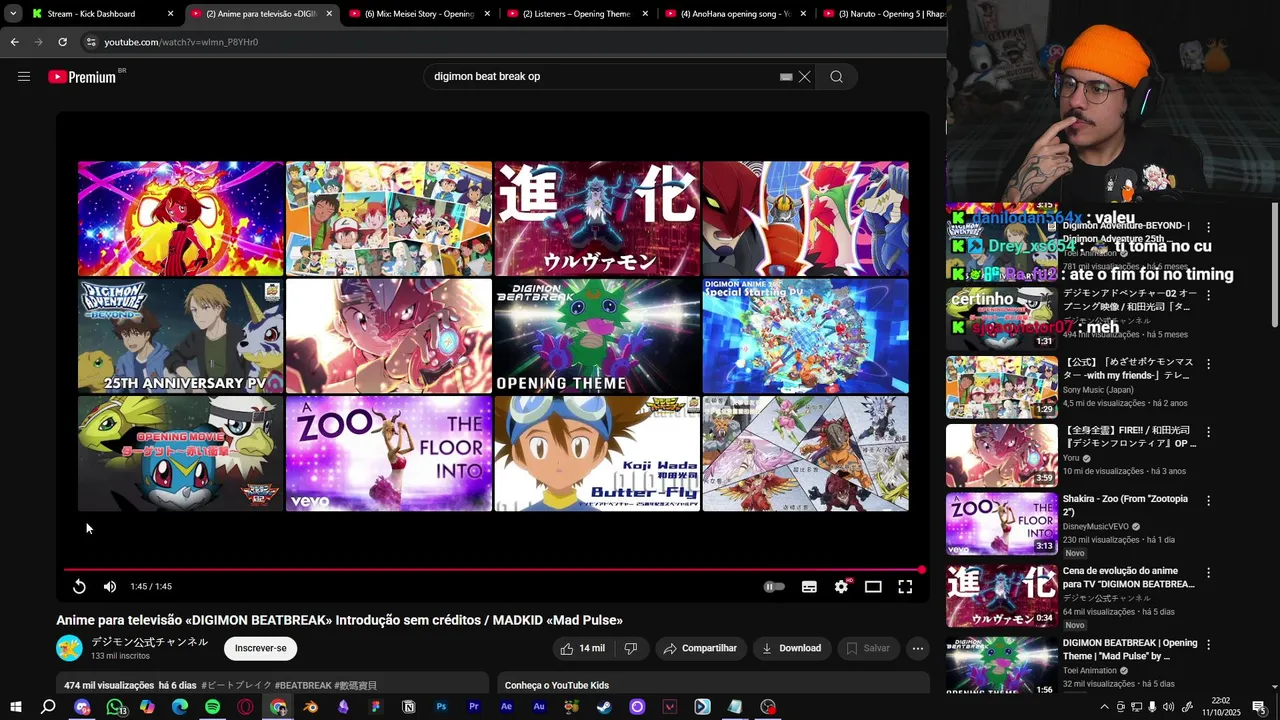Viewport: 1280px width, 720px height.
Task: Click the Salvar button
Action: (868, 648)
